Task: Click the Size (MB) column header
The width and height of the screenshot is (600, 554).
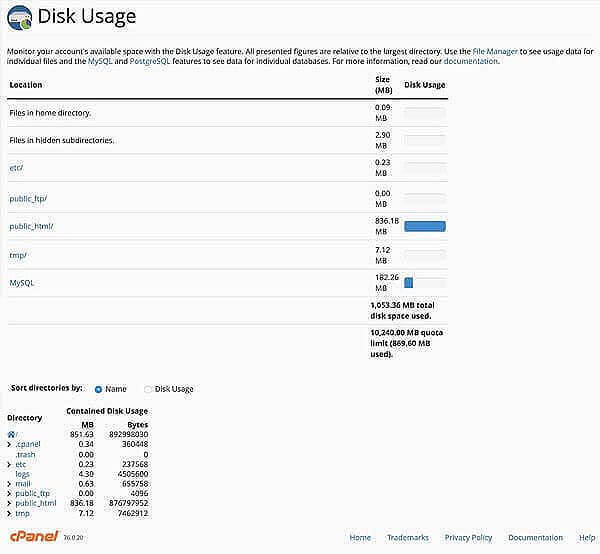Action: point(383,85)
